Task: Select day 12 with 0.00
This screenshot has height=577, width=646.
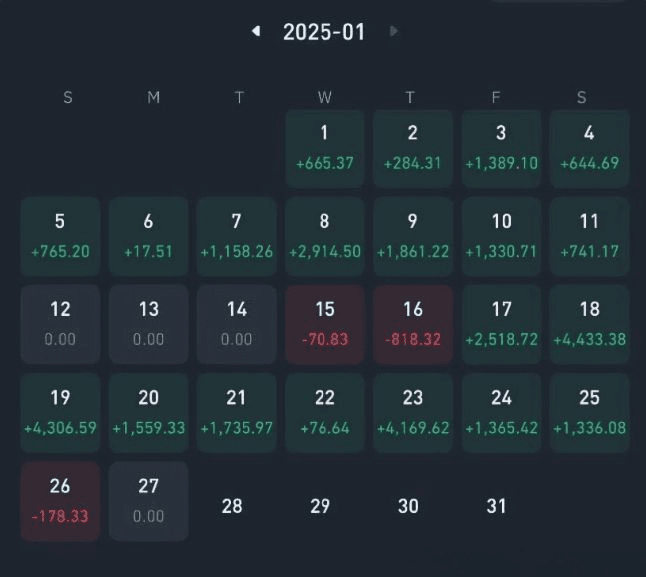Action: click(x=60, y=323)
